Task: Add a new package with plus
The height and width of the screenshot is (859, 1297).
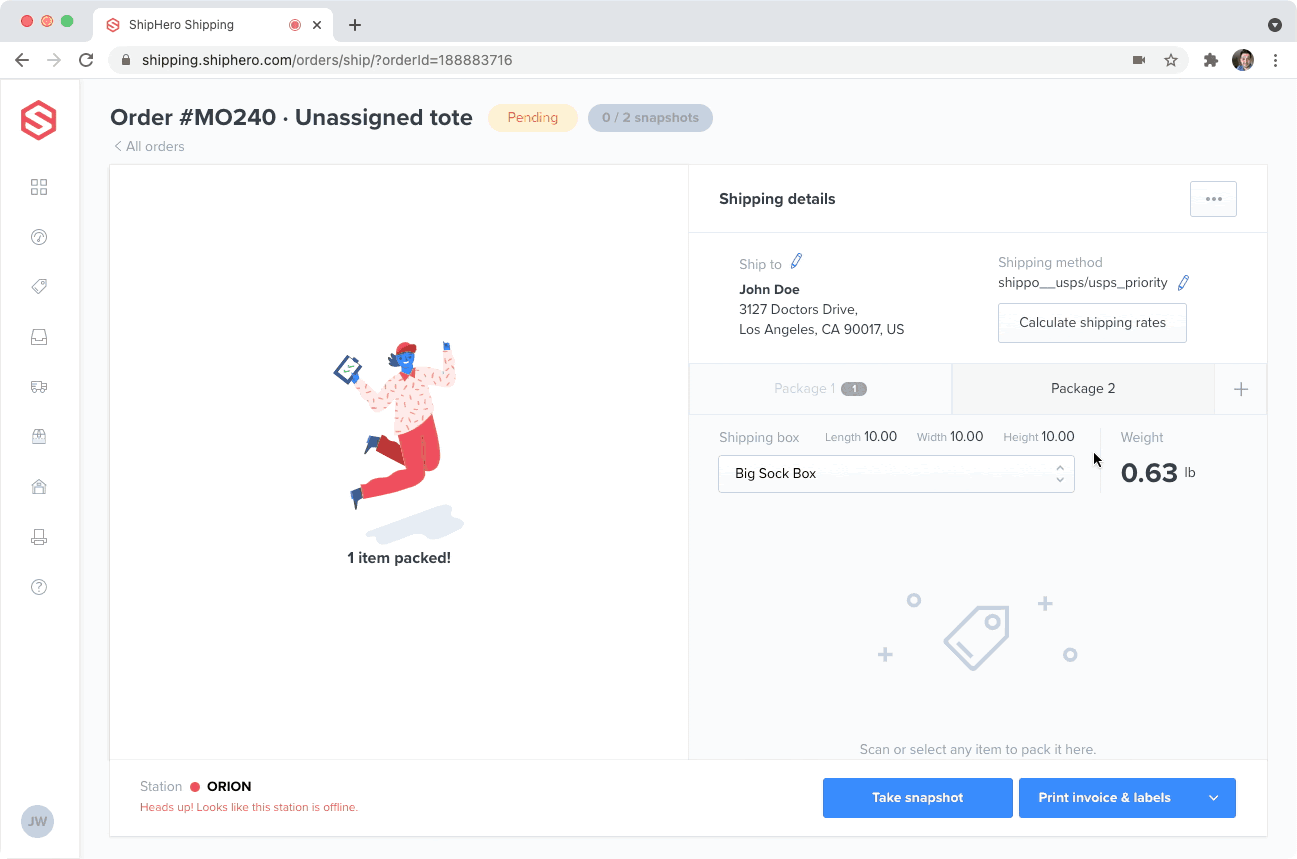Action: [1240, 389]
